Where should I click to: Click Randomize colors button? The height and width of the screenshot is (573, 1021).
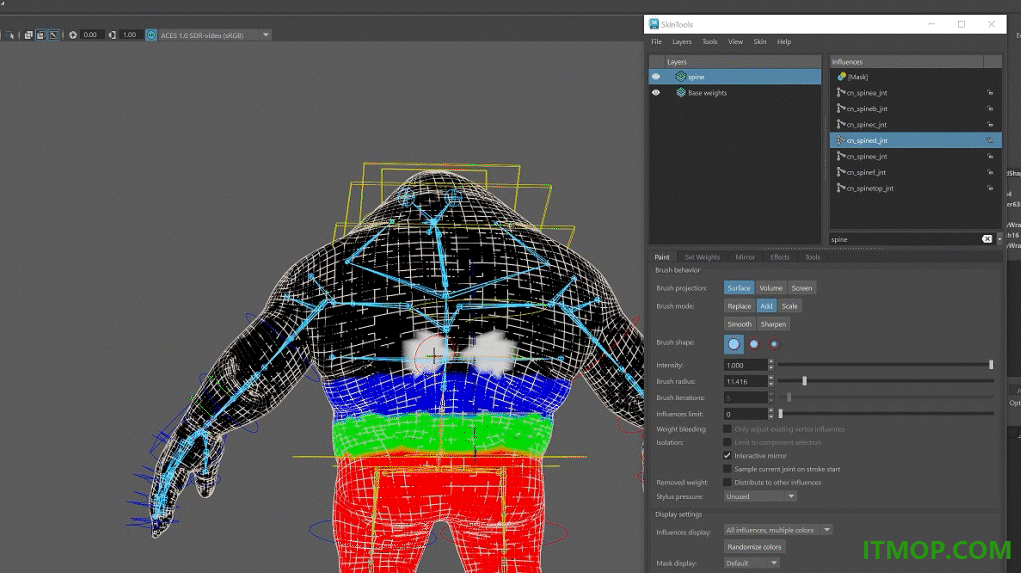tap(754, 547)
